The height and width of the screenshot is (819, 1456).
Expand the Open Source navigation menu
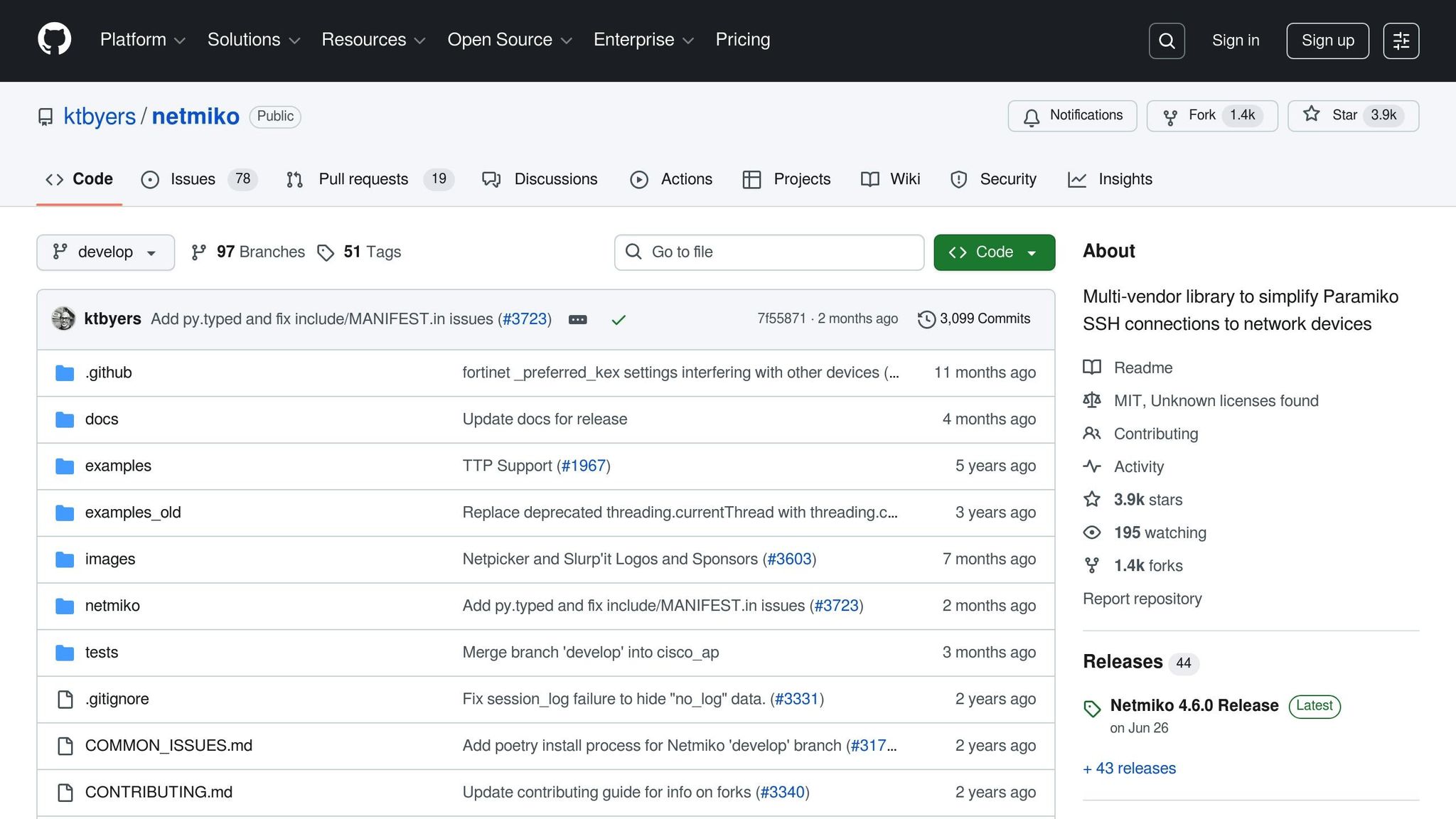click(x=508, y=40)
